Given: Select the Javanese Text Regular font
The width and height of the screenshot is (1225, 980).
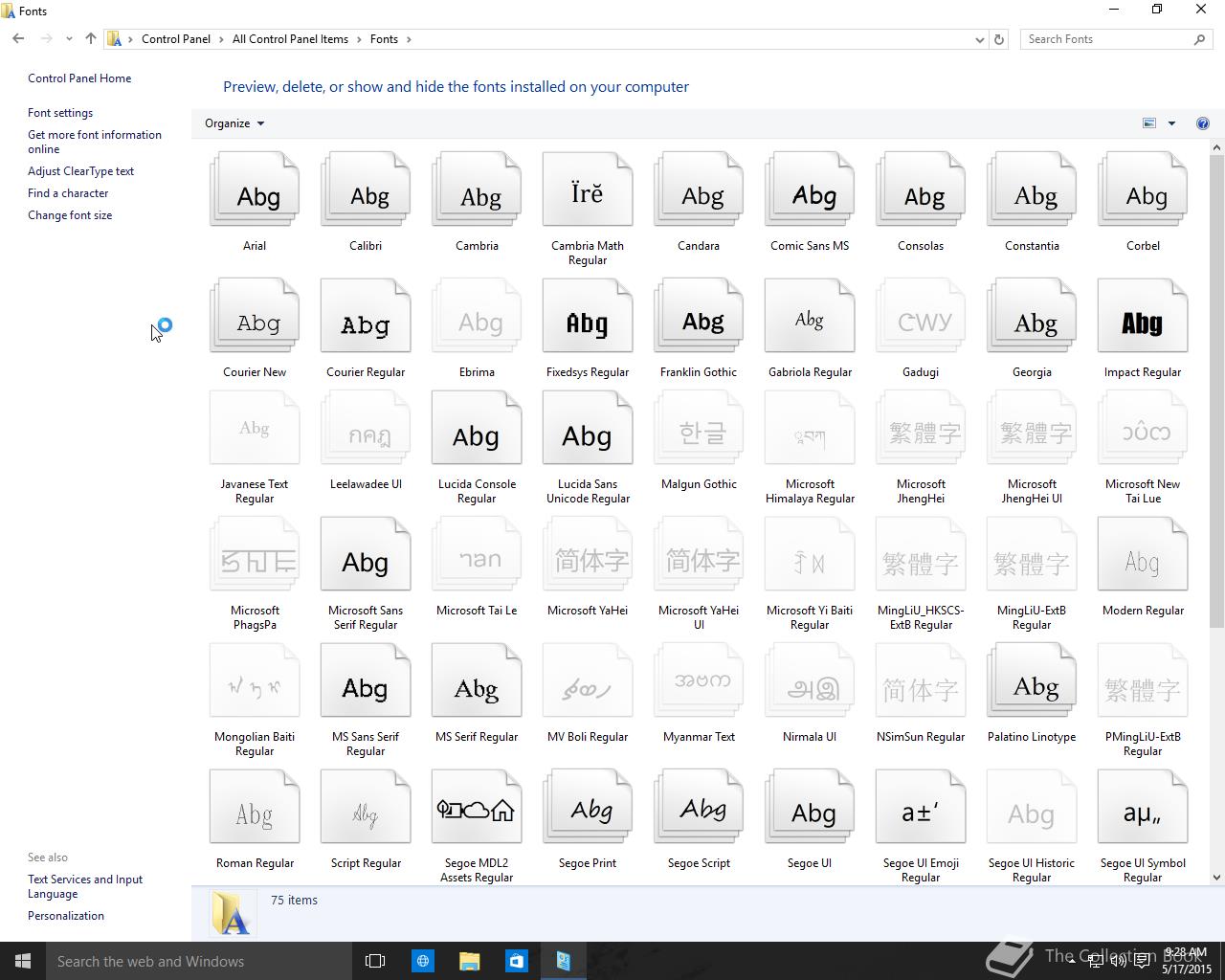Looking at the screenshot, I should (255, 427).
